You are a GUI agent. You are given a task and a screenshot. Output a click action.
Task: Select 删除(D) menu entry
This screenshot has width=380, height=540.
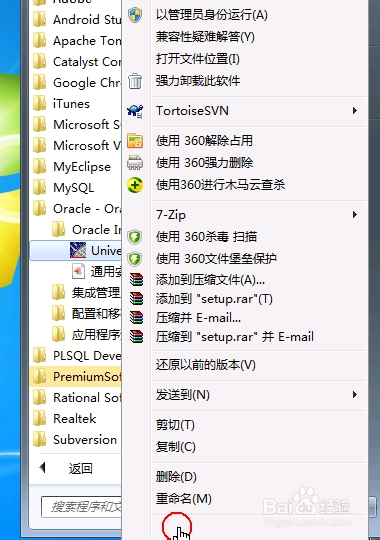(176, 477)
